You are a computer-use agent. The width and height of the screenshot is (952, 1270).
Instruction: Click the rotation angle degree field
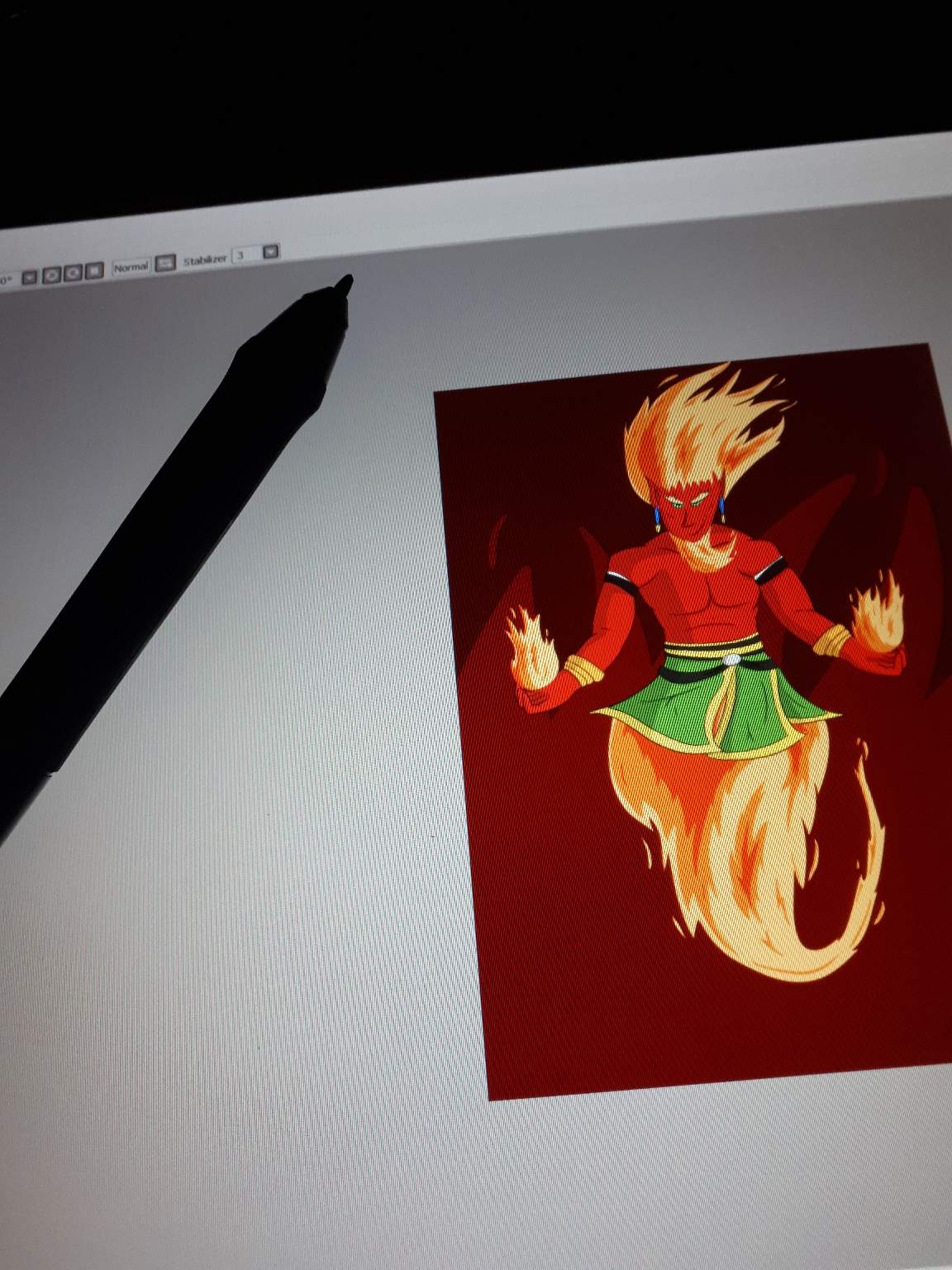click(x=7, y=279)
